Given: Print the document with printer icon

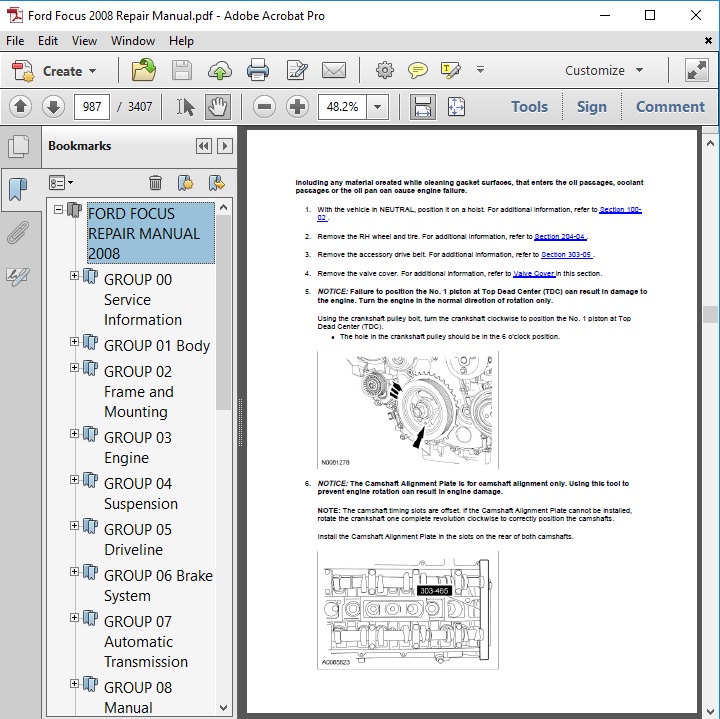Looking at the screenshot, I should [x=258, y=70].
